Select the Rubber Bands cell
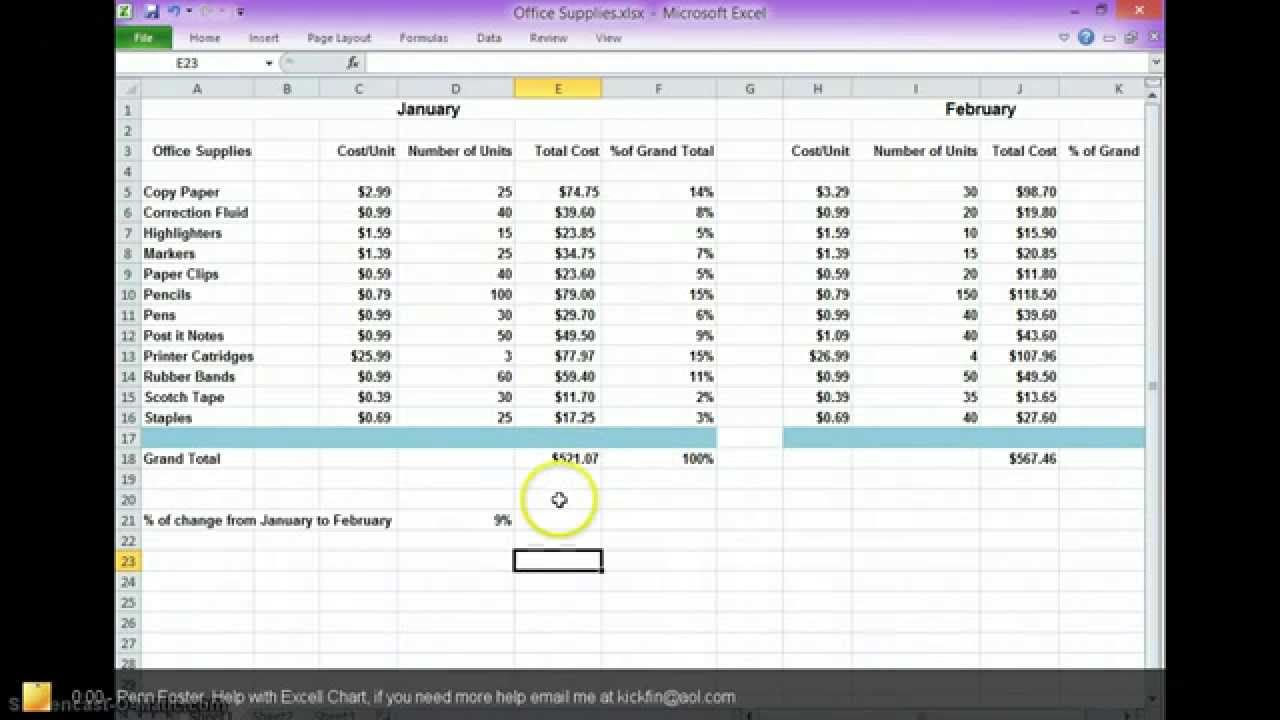1280x720 pixels. (x=198, y=377)
